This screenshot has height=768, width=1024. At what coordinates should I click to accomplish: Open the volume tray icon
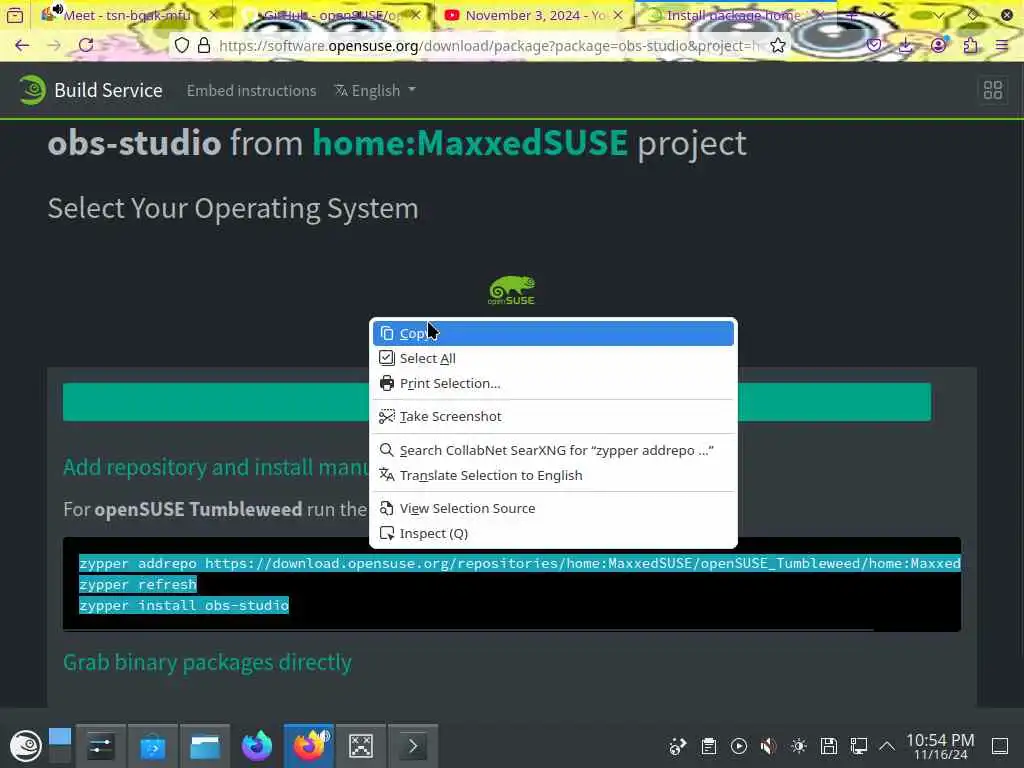pyautogui.click(x=769, y=746)
